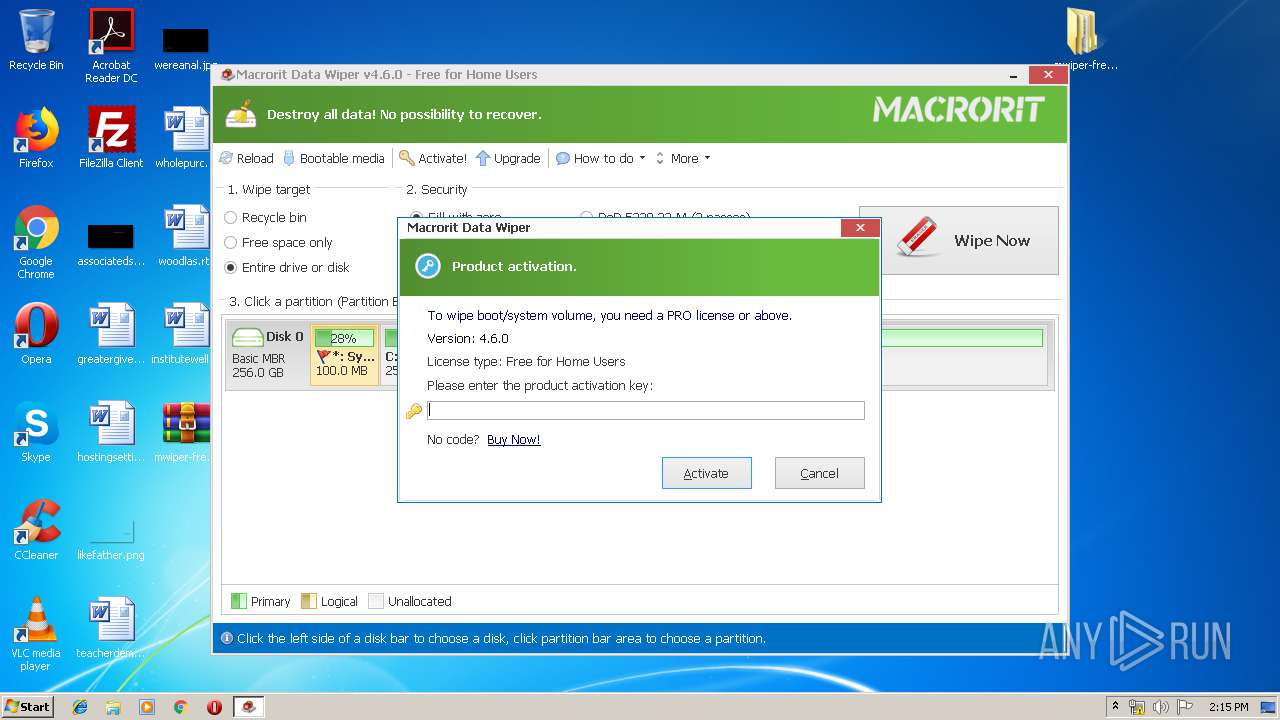1280x720 pixels.
Task: Open VLC media player shortcut
Action: pos(36,635)
